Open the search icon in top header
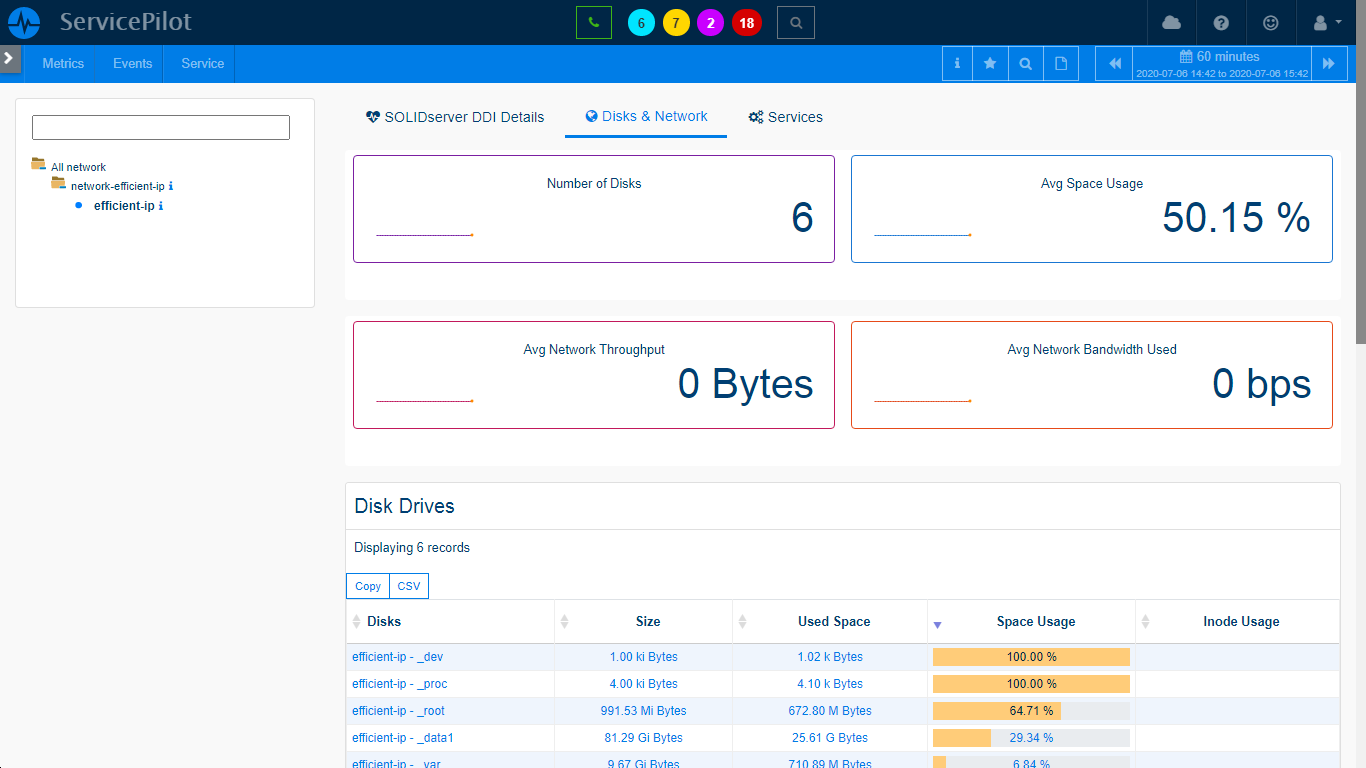 pos(795,22)
